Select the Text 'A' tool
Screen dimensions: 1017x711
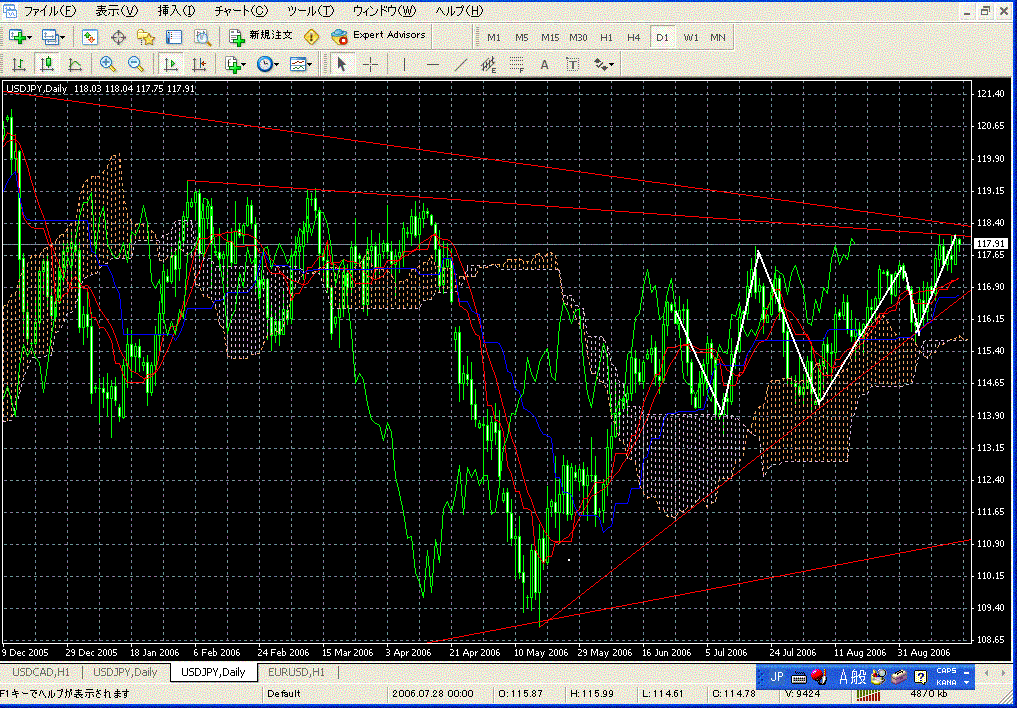(x=544, y=64)
